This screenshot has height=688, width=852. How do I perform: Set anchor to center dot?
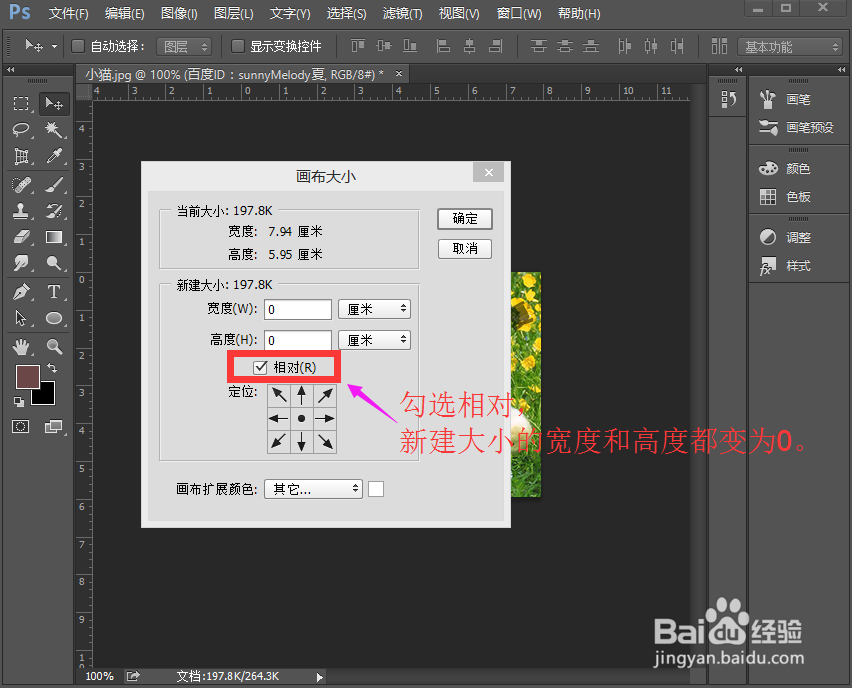pos(302,418)
